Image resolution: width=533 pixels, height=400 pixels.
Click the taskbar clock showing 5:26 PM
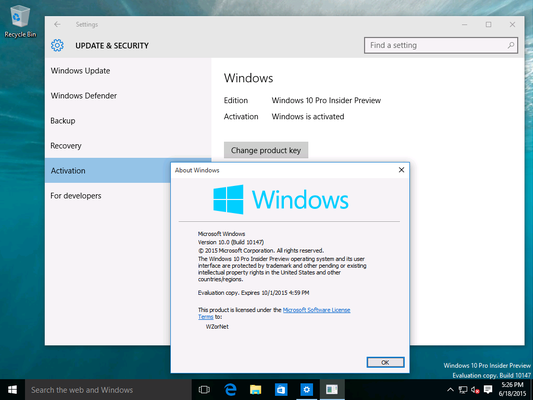(512, 389)
